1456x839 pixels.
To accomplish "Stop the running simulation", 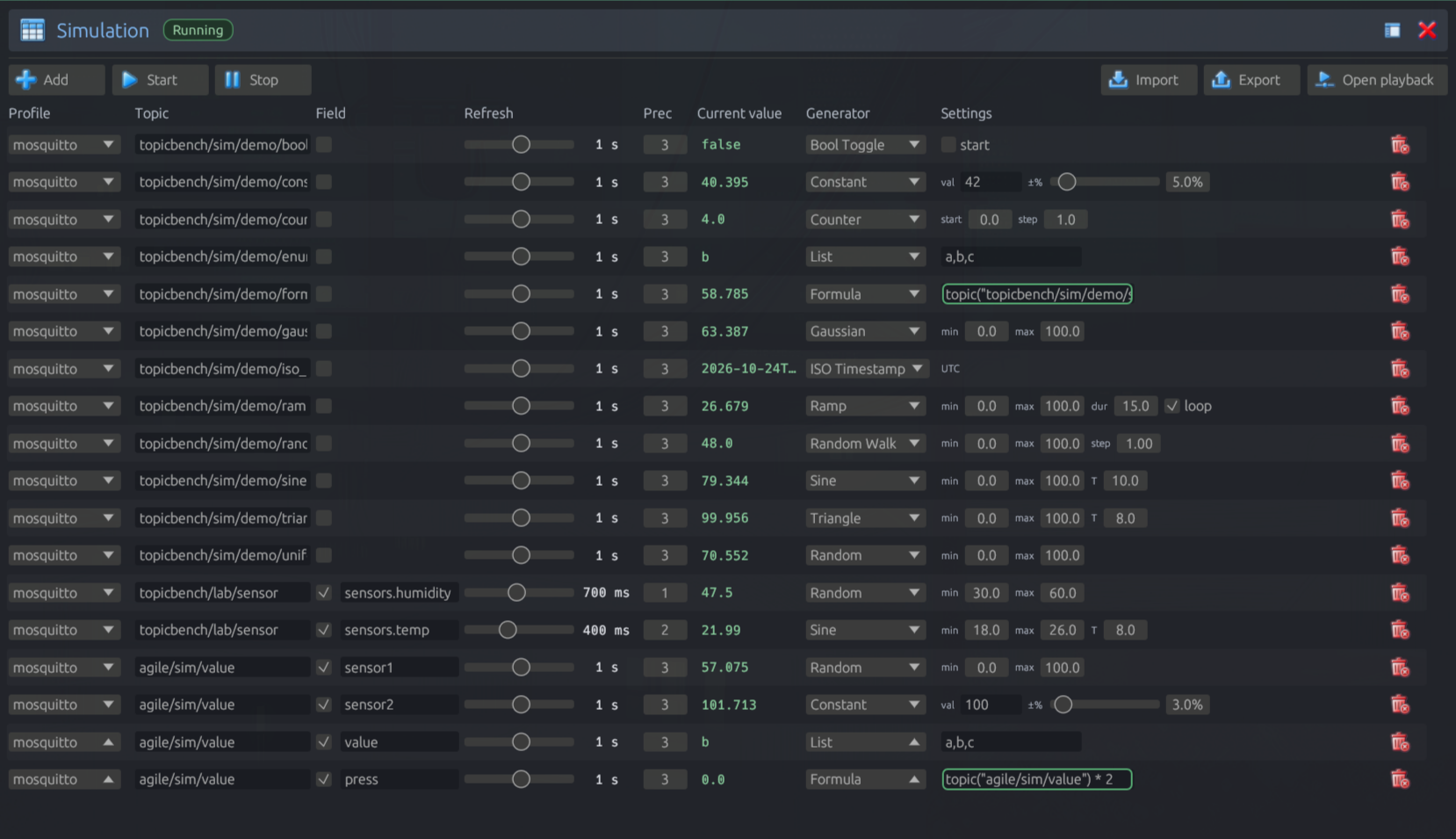I will click(x=263, y=80).
